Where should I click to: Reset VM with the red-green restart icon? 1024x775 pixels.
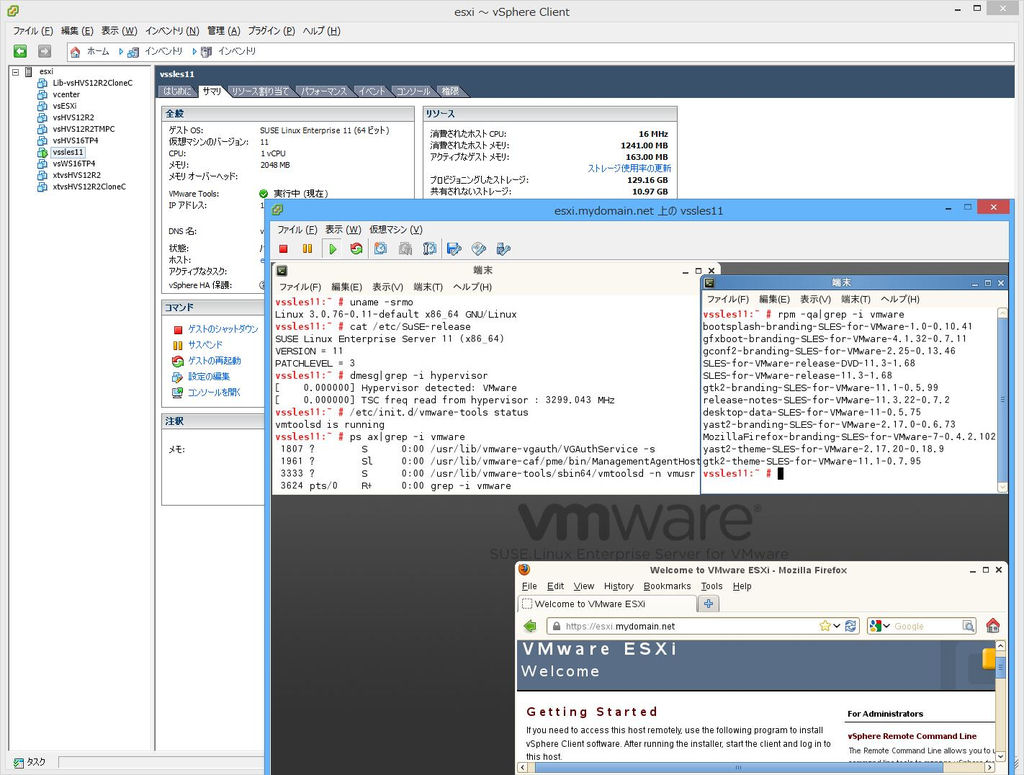coord(356,249)
